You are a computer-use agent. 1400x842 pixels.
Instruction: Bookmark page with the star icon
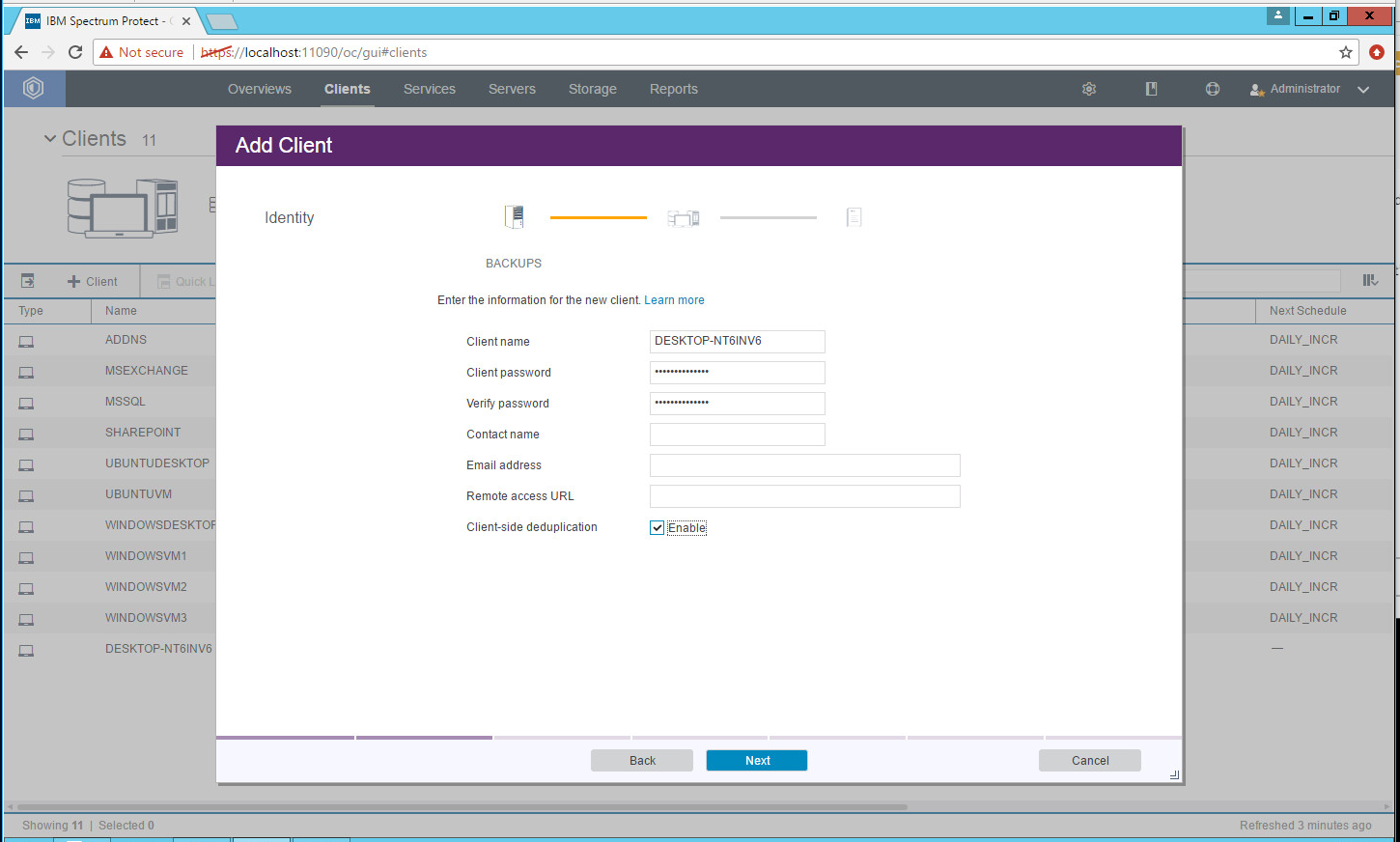pos(1345,52)
